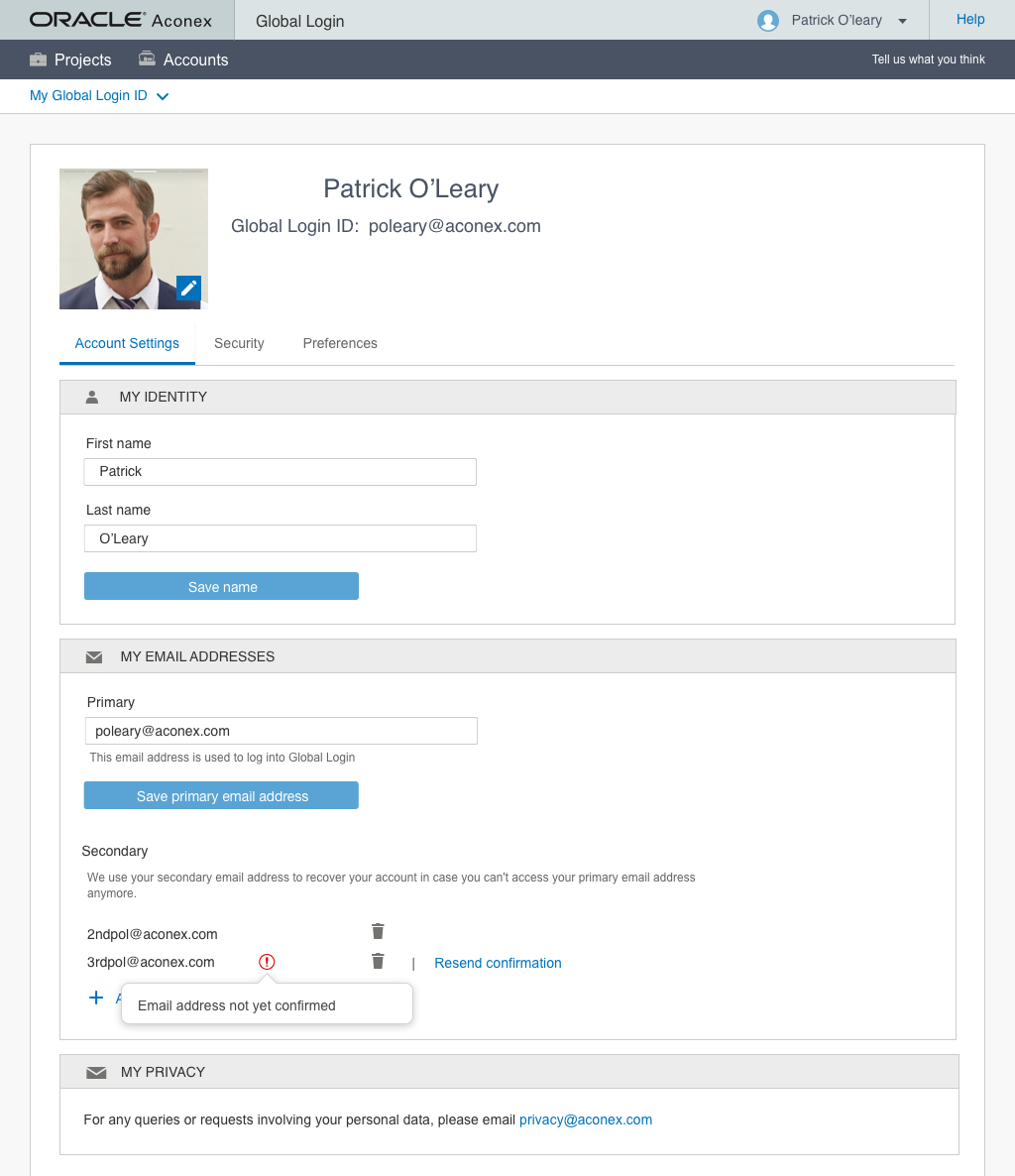The height and width of the screenshot is (1176, 1015).
Task: Focus the Primary email input field
Action: 282,731
